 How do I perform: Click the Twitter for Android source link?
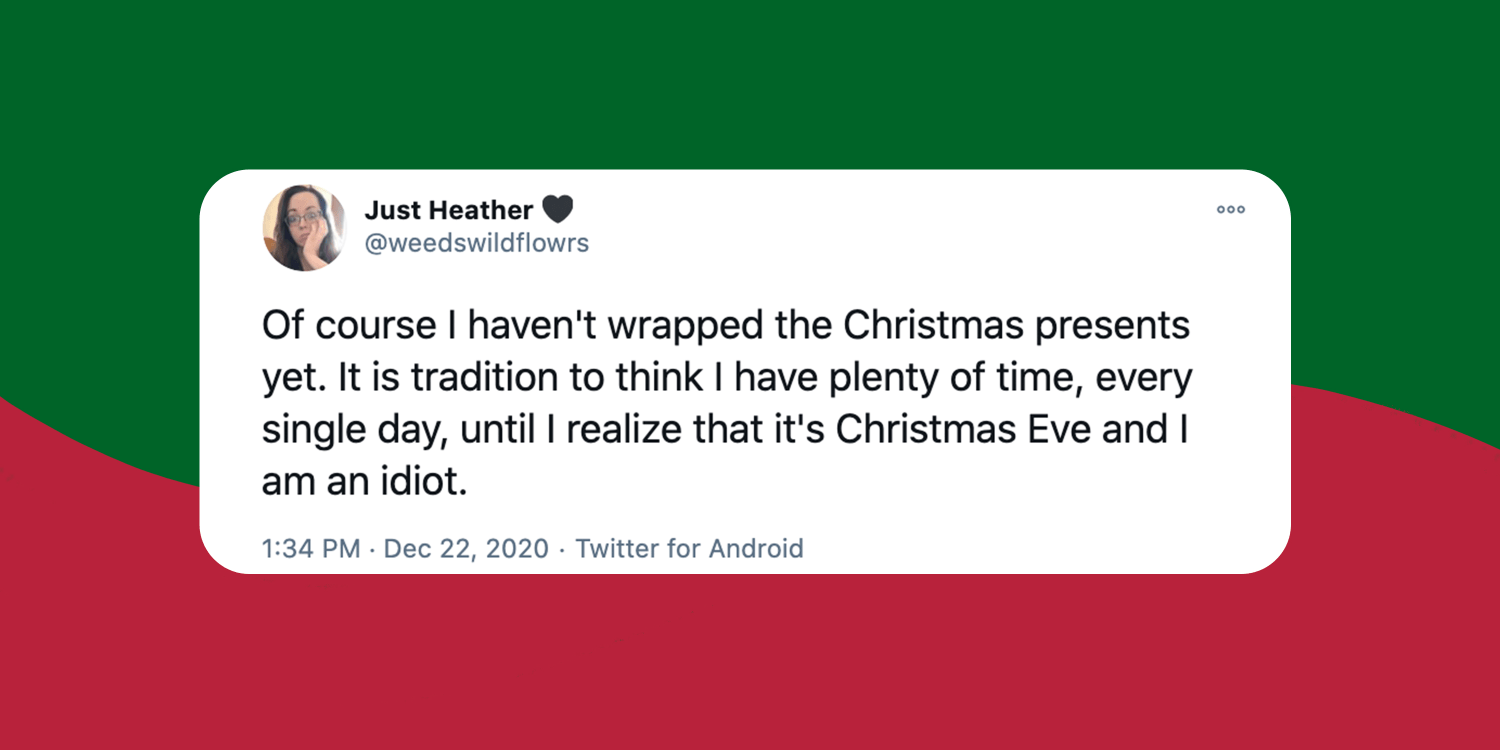click(x=689, y=548)
